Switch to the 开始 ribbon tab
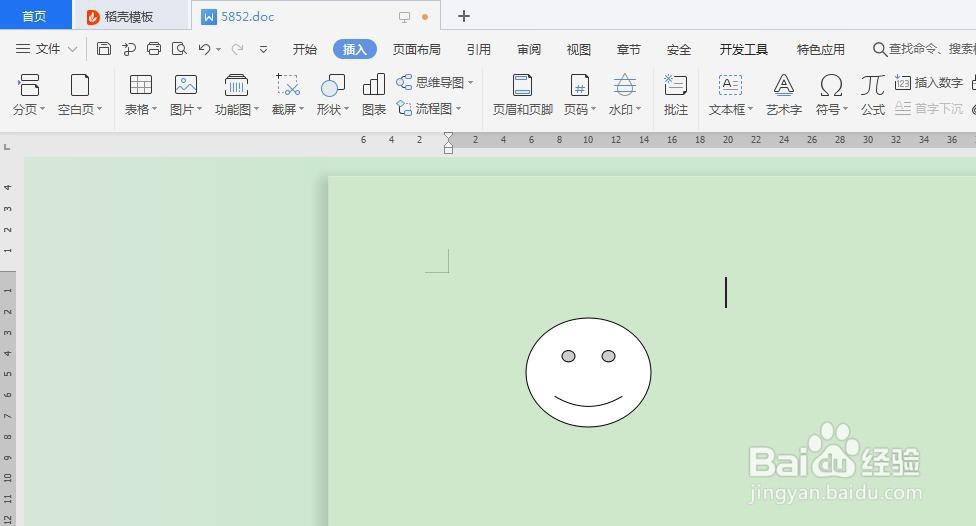The height and width of the screenshot is (526, 976). click(x=304, y=49)
